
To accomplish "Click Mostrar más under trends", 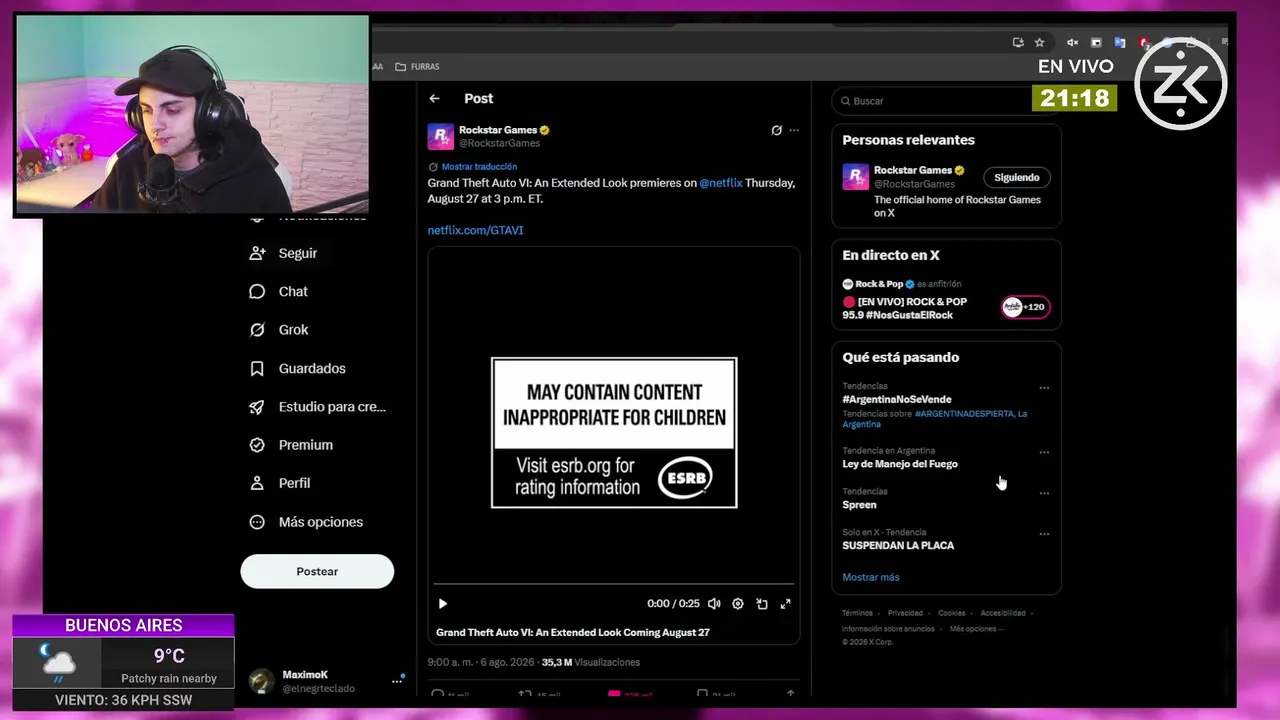I will tap(870, 577).
